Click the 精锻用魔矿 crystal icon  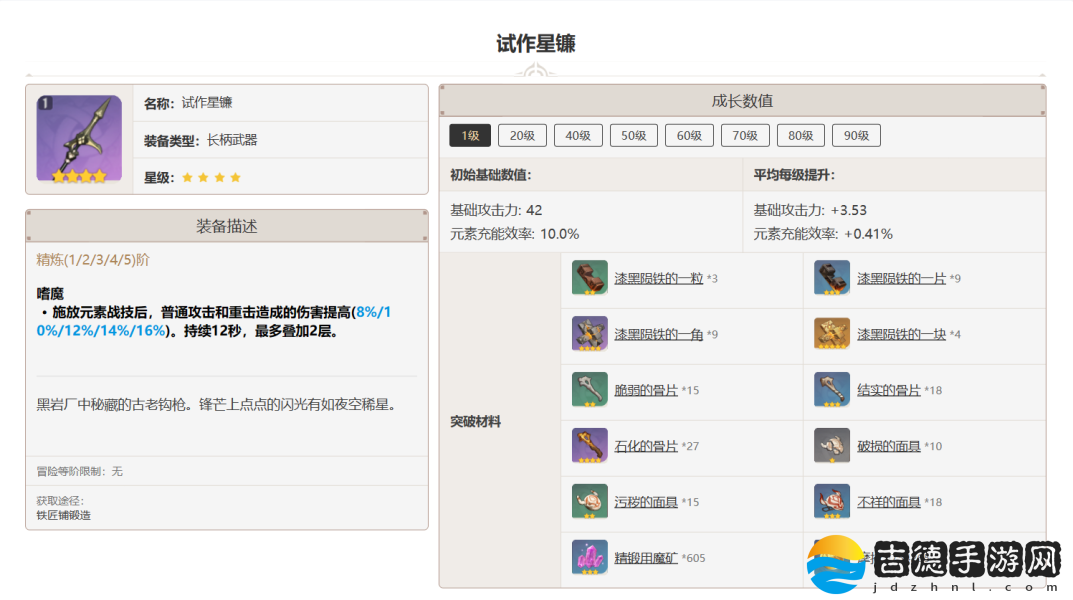click(x=589, y=558)
